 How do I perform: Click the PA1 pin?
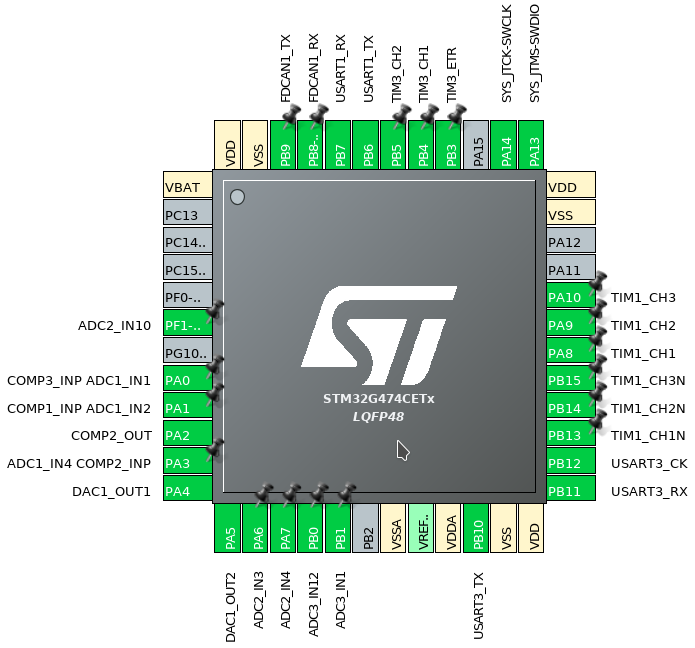[188, 406]
